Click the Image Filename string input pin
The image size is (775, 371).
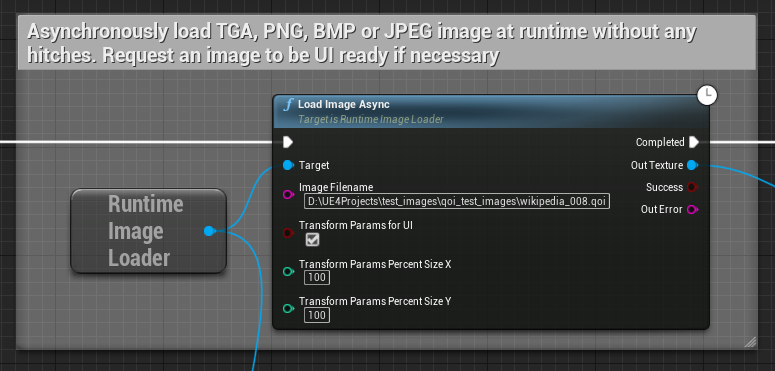(x=288, y=195)
